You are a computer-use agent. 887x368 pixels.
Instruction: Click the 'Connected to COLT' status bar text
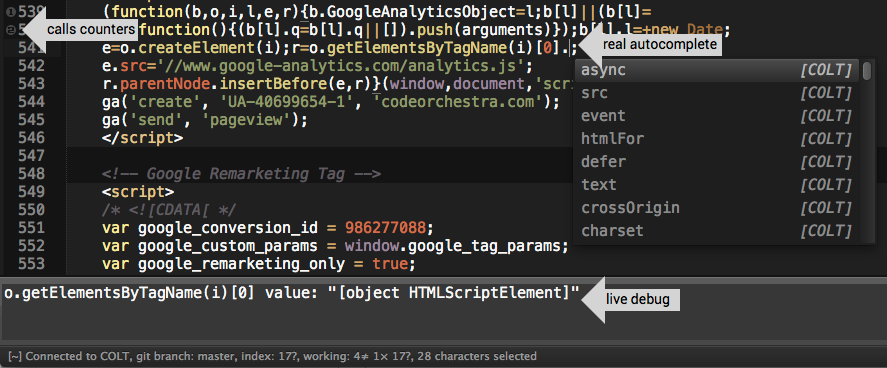[71, 356]
